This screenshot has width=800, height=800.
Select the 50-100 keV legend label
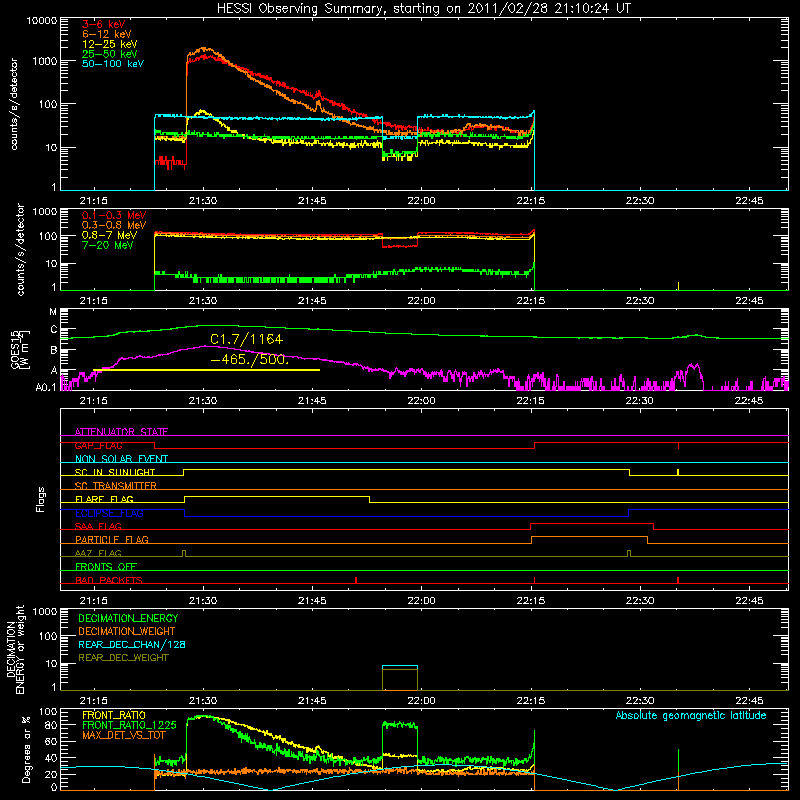[x=113, y=64]
